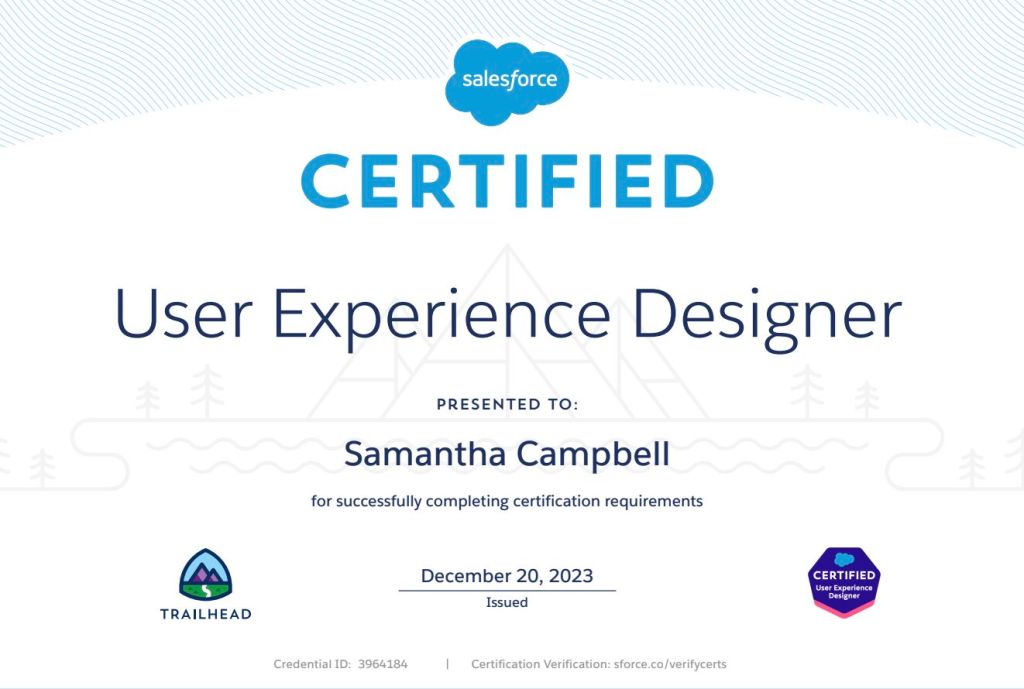Select the purple Certified User Experience Designer badge
Screen dimensions: 1024x689
[x=844, y=582]
